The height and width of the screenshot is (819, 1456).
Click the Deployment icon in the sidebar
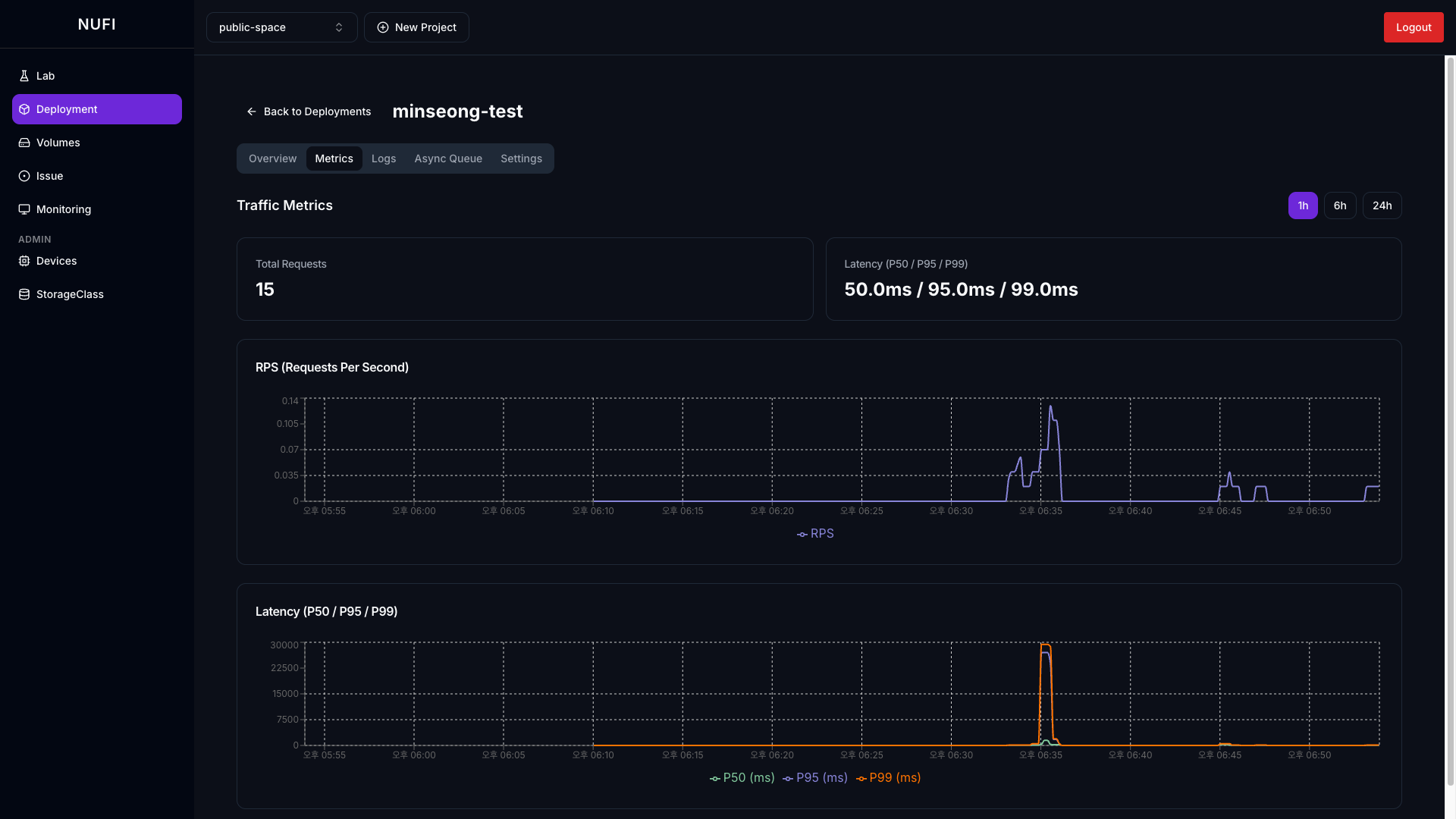coord(24,108)
